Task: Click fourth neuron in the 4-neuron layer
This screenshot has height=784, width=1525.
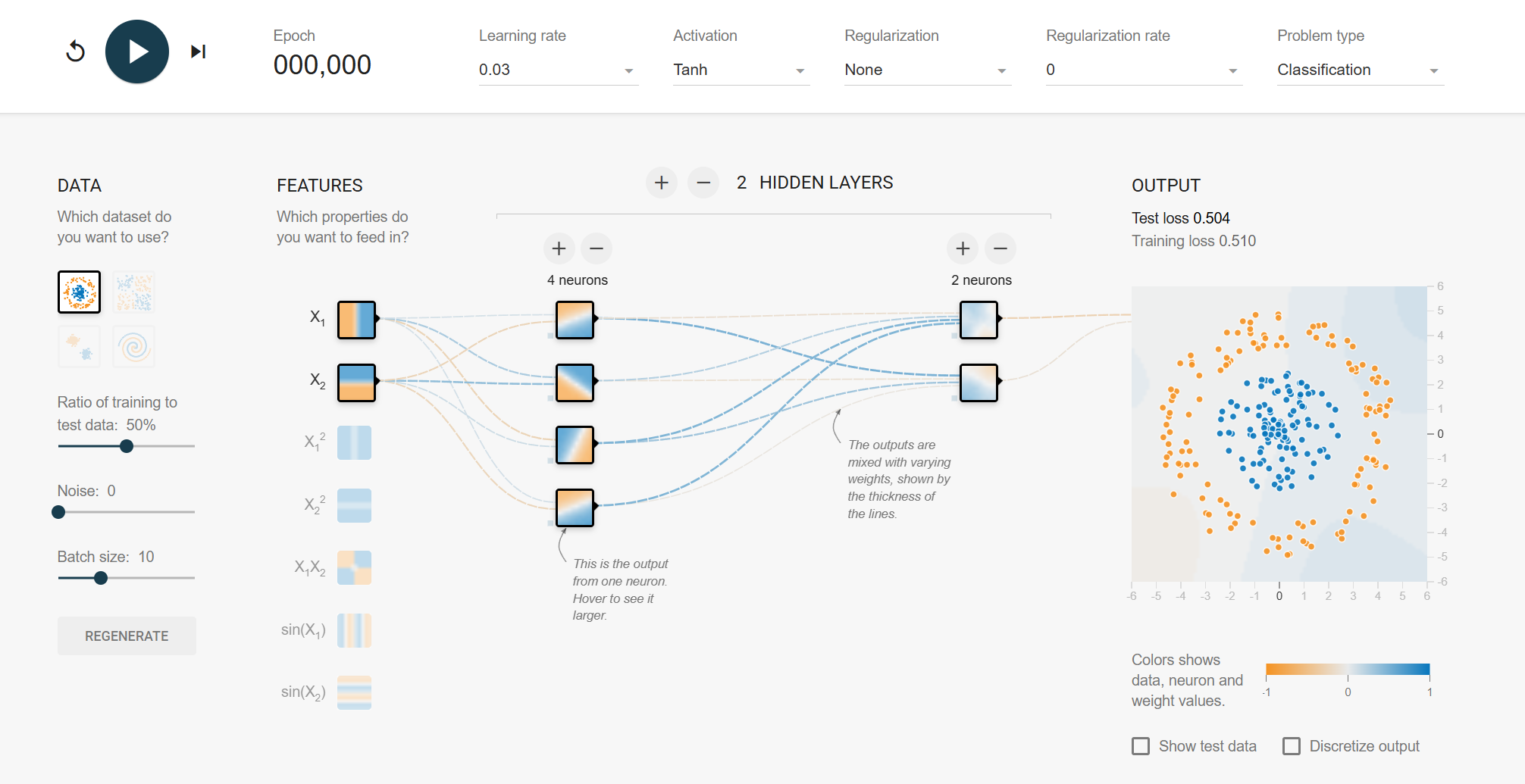Action: pos(575,508)
